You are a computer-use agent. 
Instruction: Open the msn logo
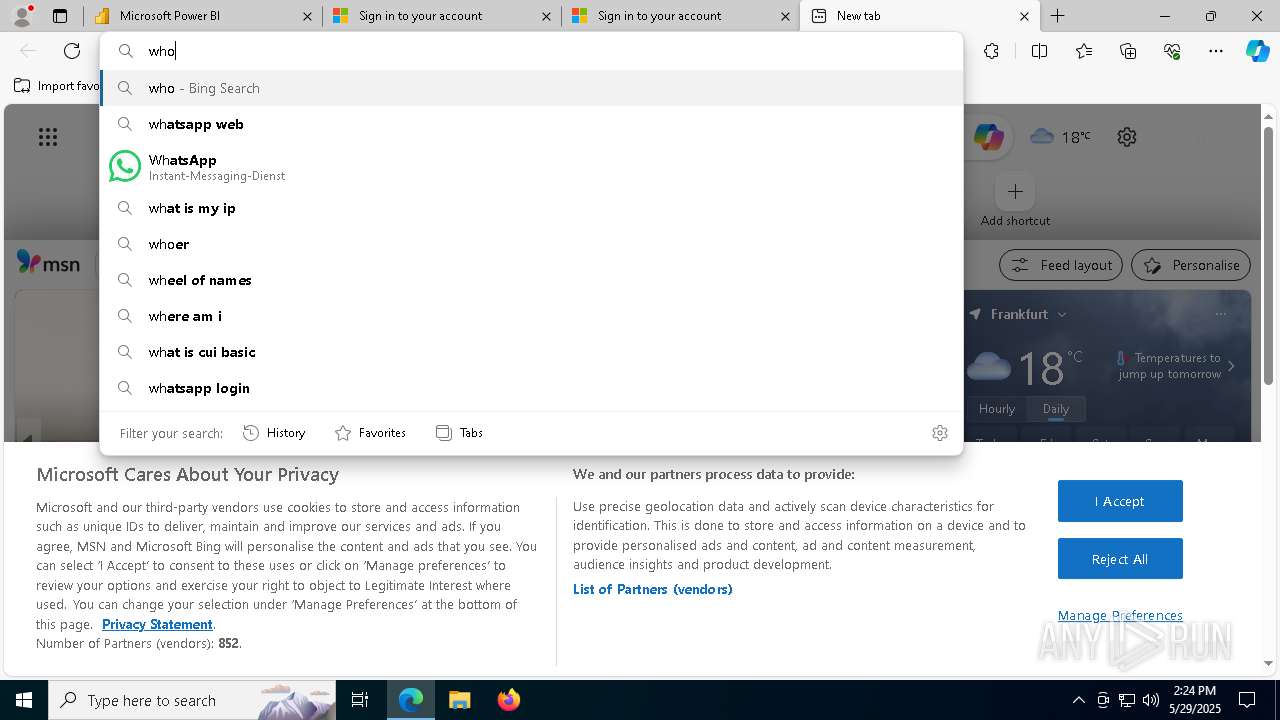click(x=48, y=263)
